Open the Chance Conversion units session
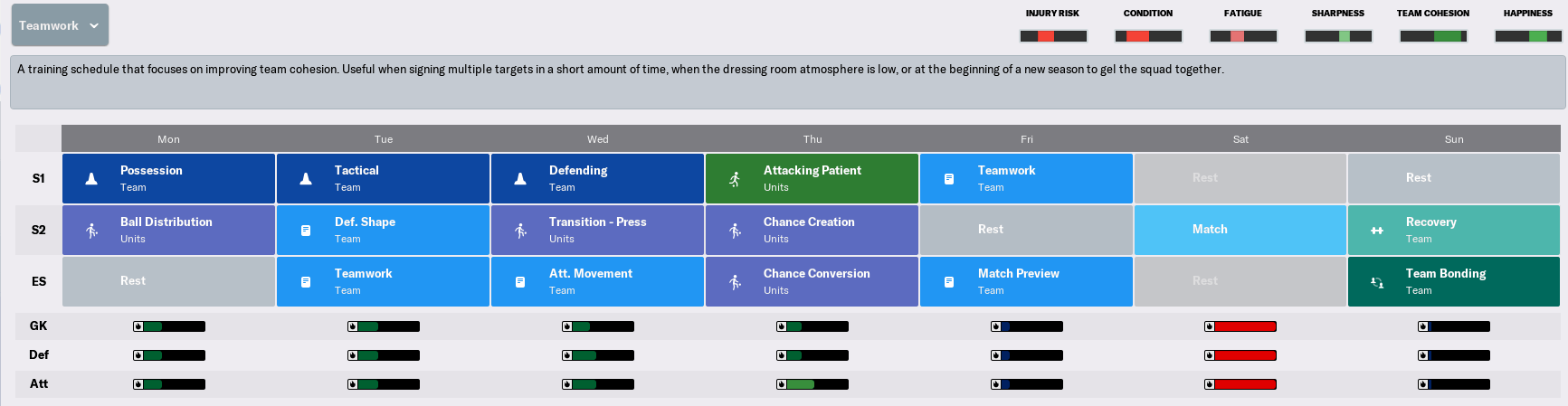 click(x=812, y=281)
